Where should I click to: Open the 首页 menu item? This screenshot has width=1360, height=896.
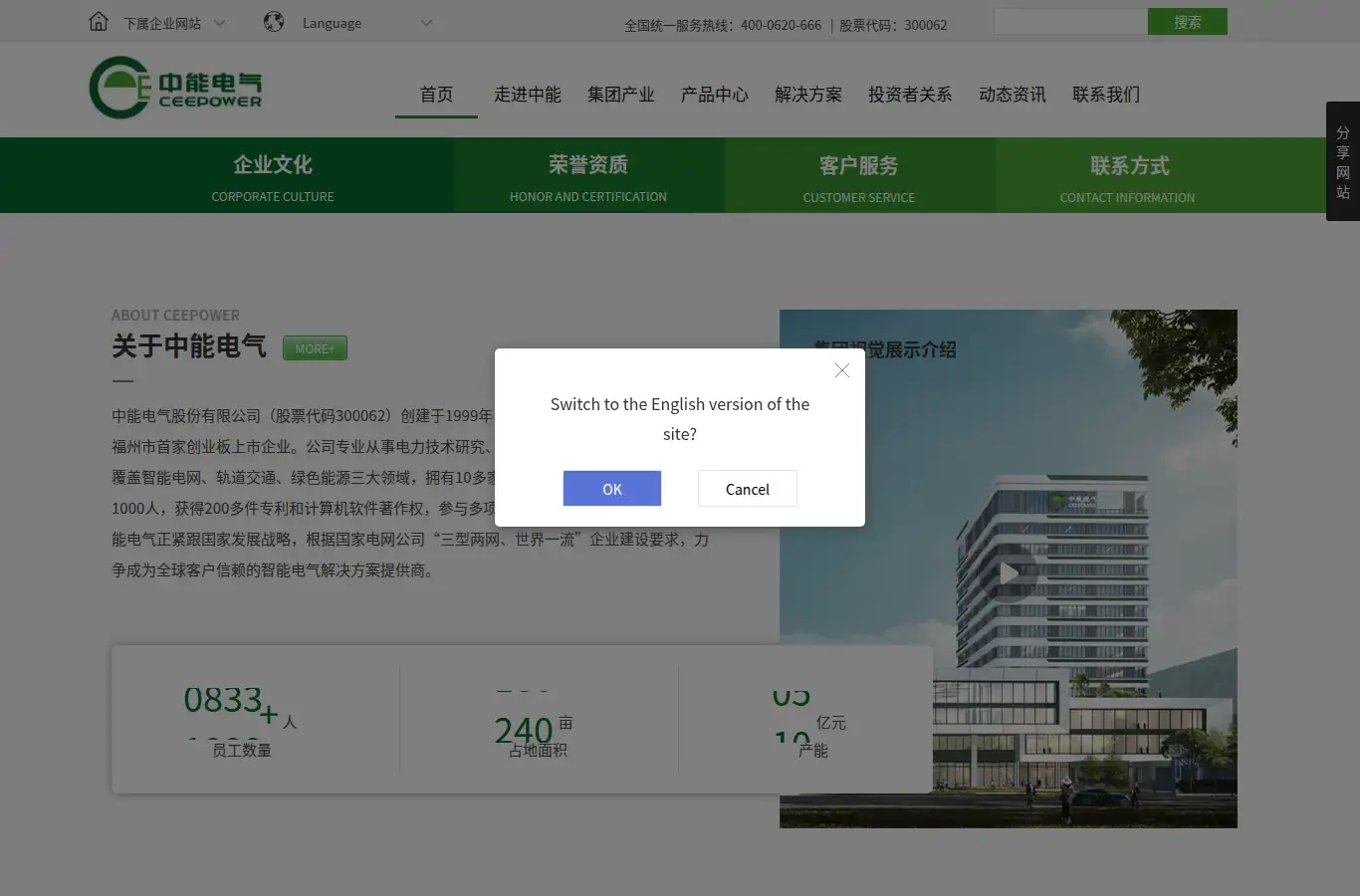(436, 95)
